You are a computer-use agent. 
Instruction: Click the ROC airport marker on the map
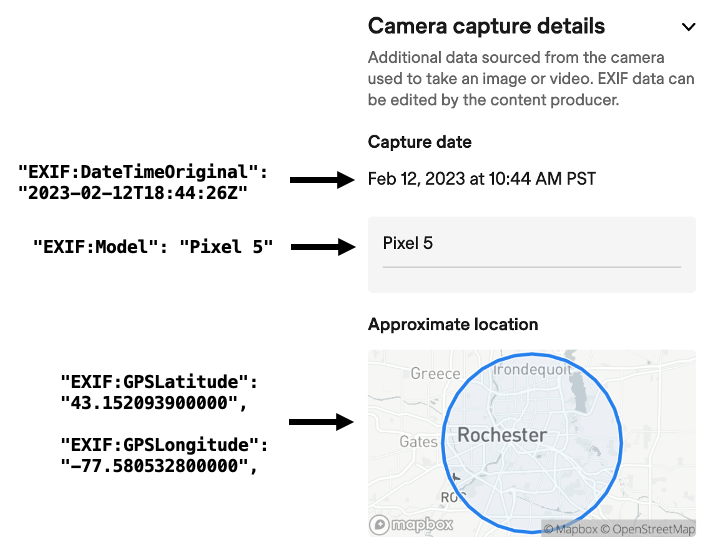point(451,496)
